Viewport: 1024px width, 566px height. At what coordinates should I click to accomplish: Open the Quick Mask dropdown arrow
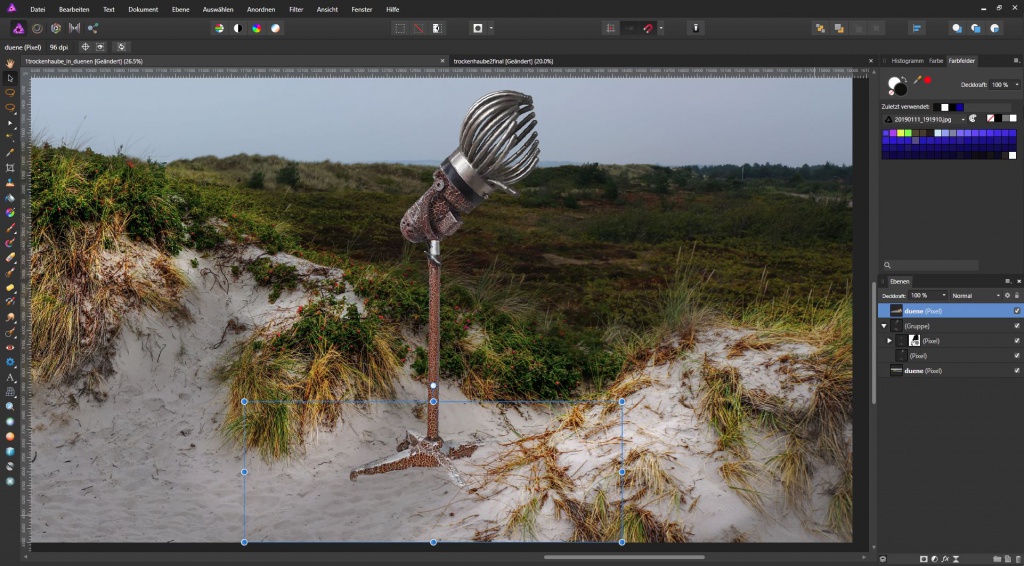(x=491, y=28)
